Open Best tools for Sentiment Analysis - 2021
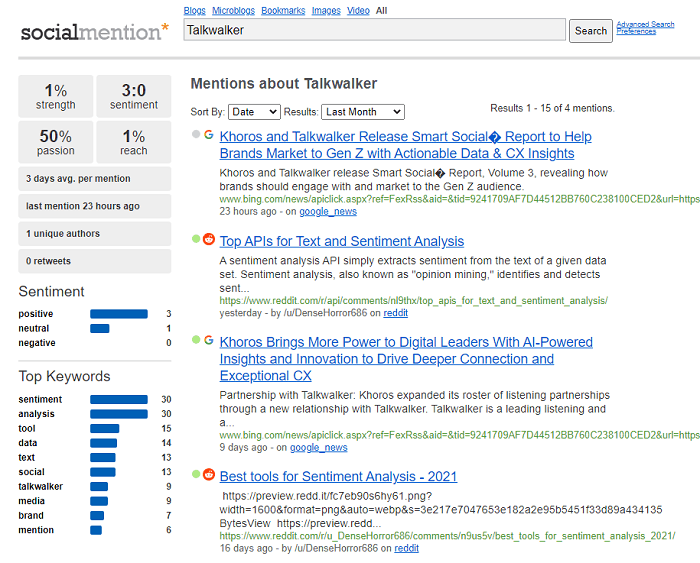 pos(338,476)
